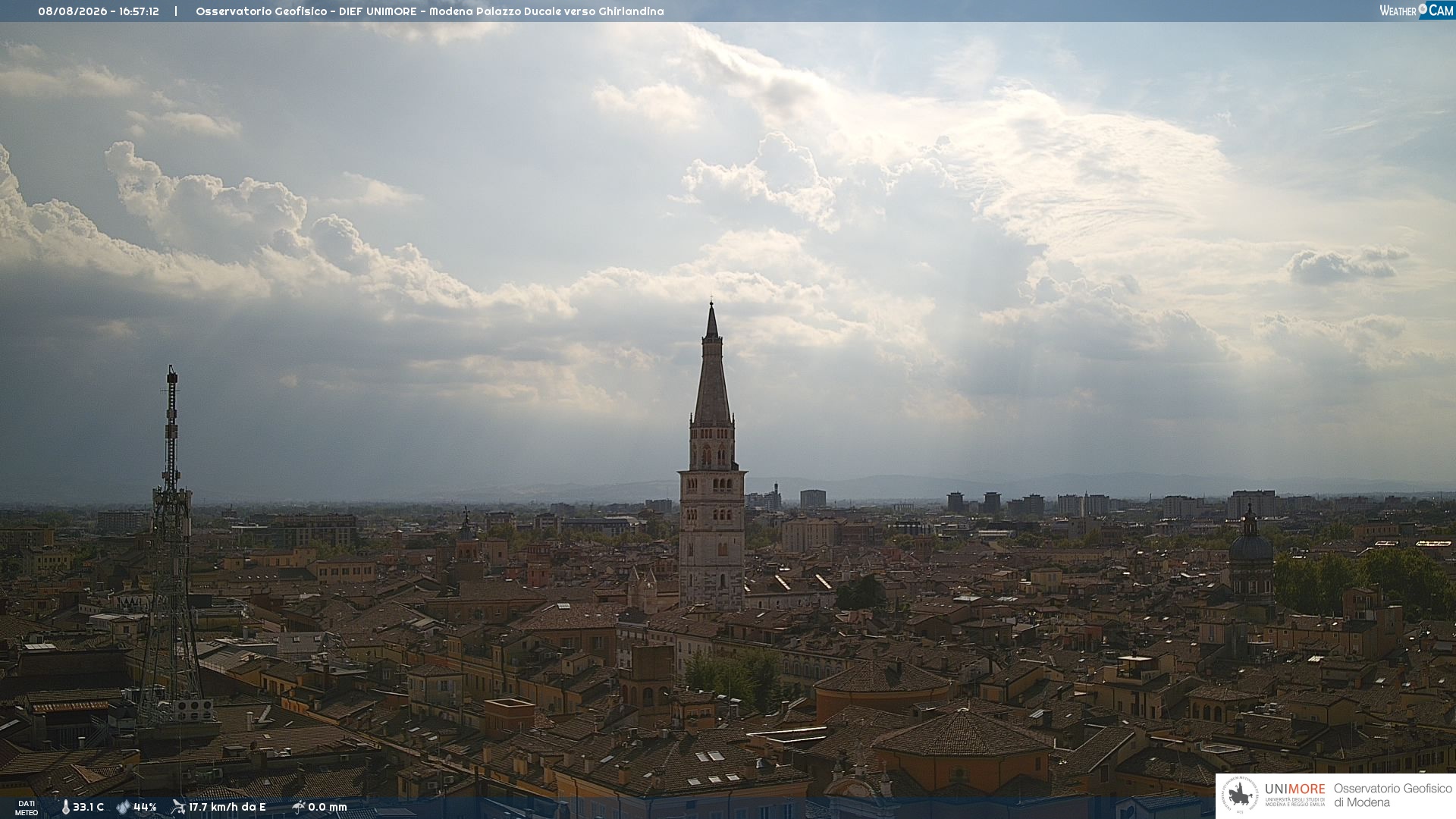
Task: Click the wind speed icon
Action: click(178, 807)
